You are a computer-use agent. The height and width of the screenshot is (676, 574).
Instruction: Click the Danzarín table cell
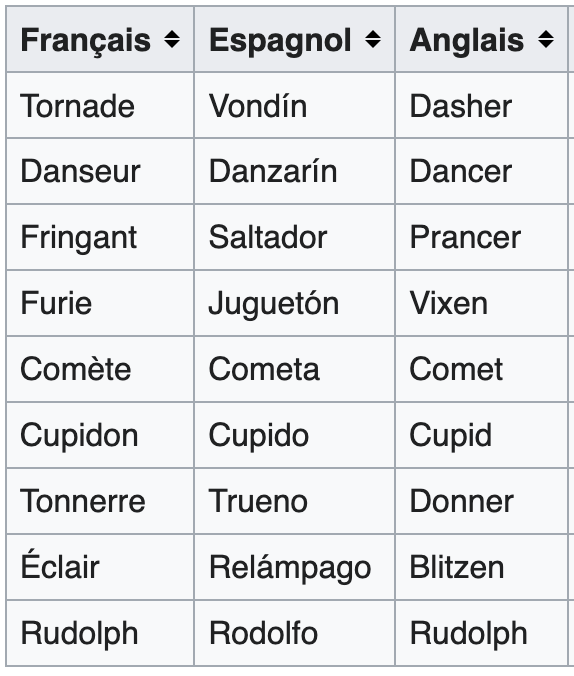pyautogui.click(x=295, y=171)
